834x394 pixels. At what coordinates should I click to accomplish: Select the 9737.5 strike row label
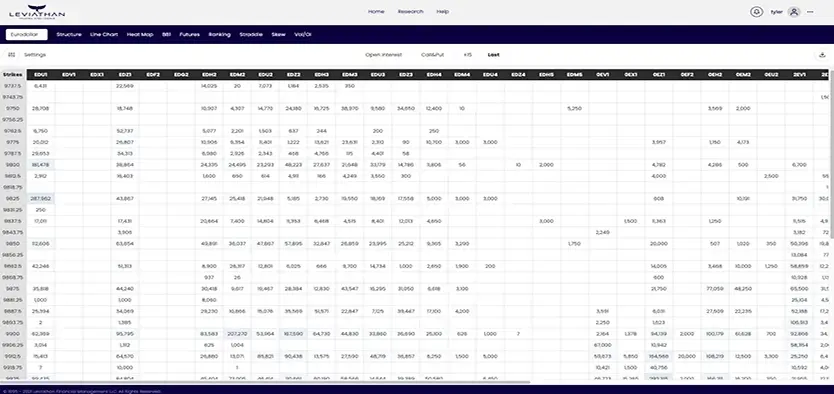[x=12, y=86]
